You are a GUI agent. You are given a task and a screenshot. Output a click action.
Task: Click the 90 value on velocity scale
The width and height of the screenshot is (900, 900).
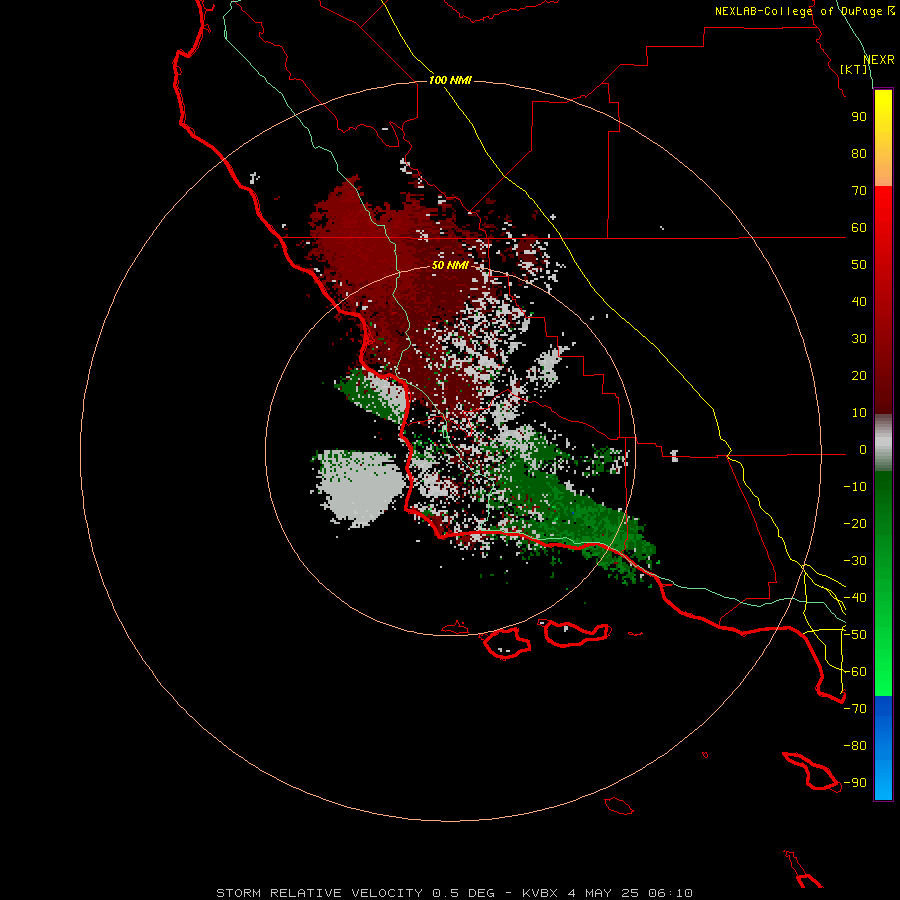[x=859, y=117]
